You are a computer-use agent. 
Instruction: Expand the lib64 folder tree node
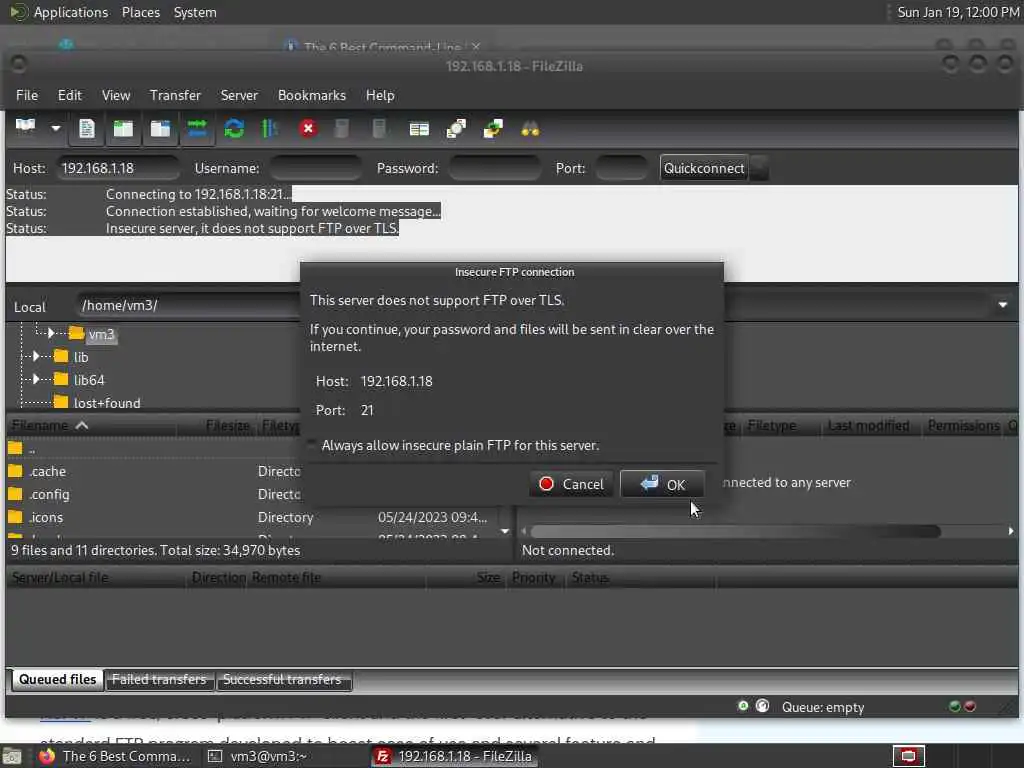36,379
